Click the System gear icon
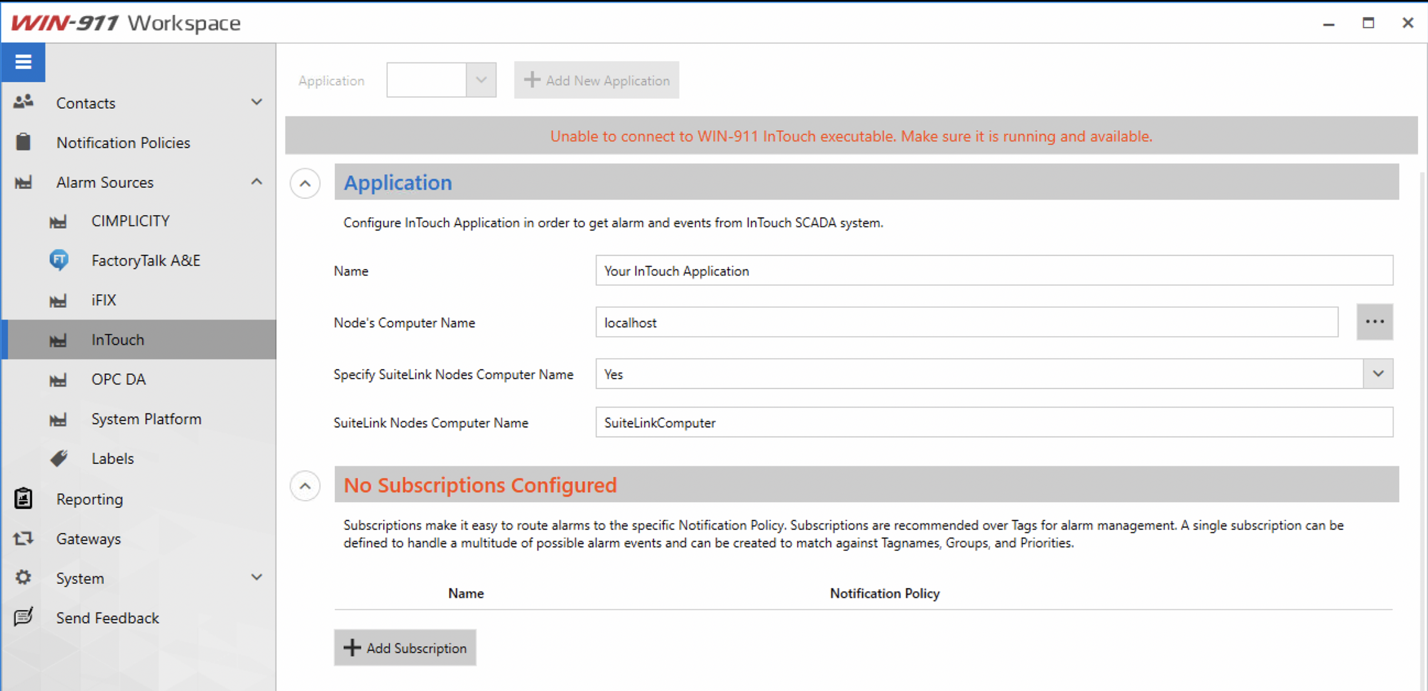 [x=23, y=577]
